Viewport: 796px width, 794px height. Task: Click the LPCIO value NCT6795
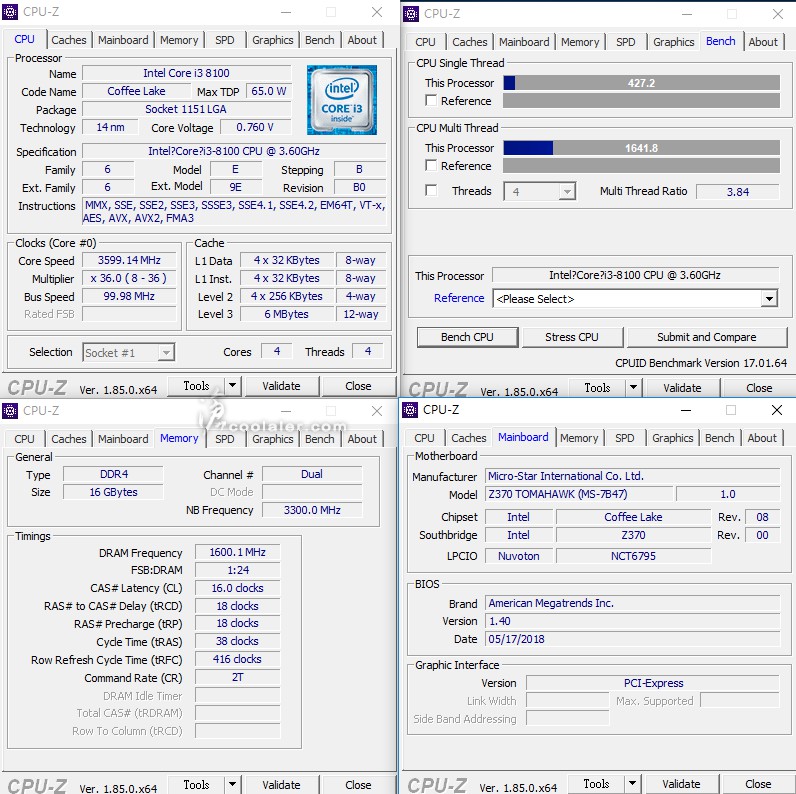tap(634, 556)
